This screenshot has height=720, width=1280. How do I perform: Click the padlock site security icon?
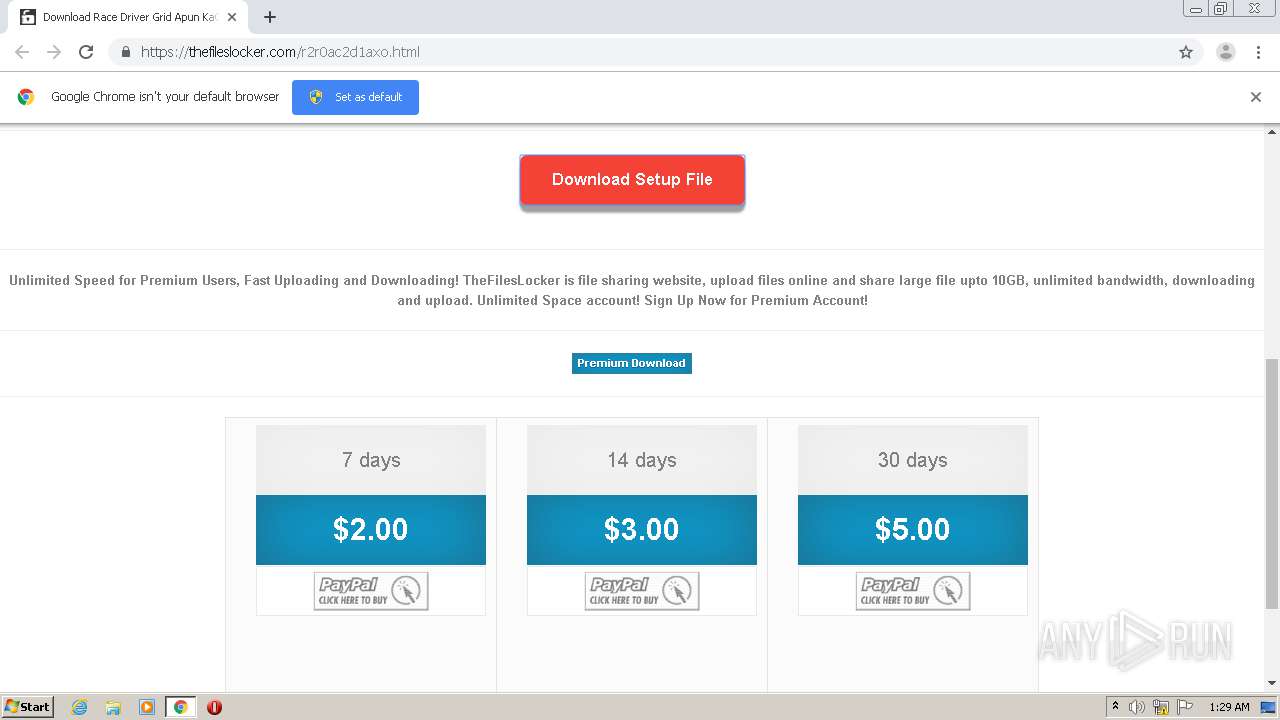pos(125,52)
